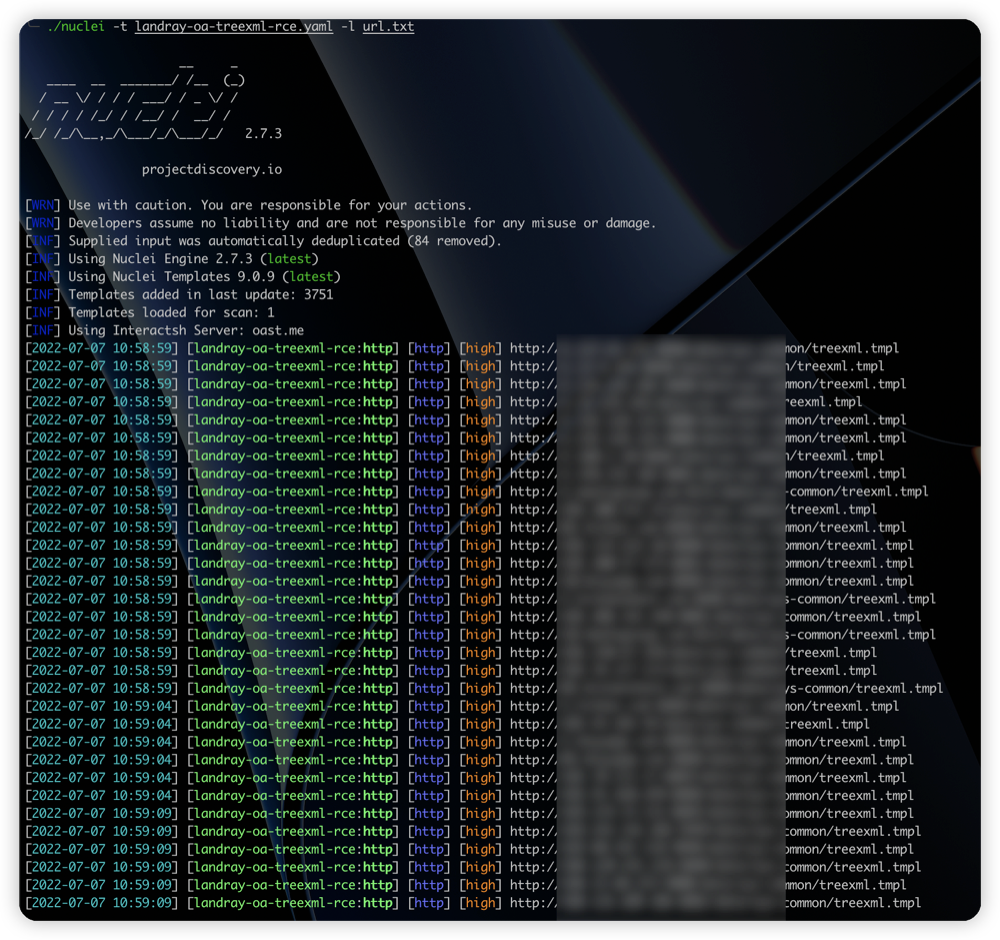
Task: Click the underlined landray-oa-treexml-rce.yaml argument
Action: [233, 26]
